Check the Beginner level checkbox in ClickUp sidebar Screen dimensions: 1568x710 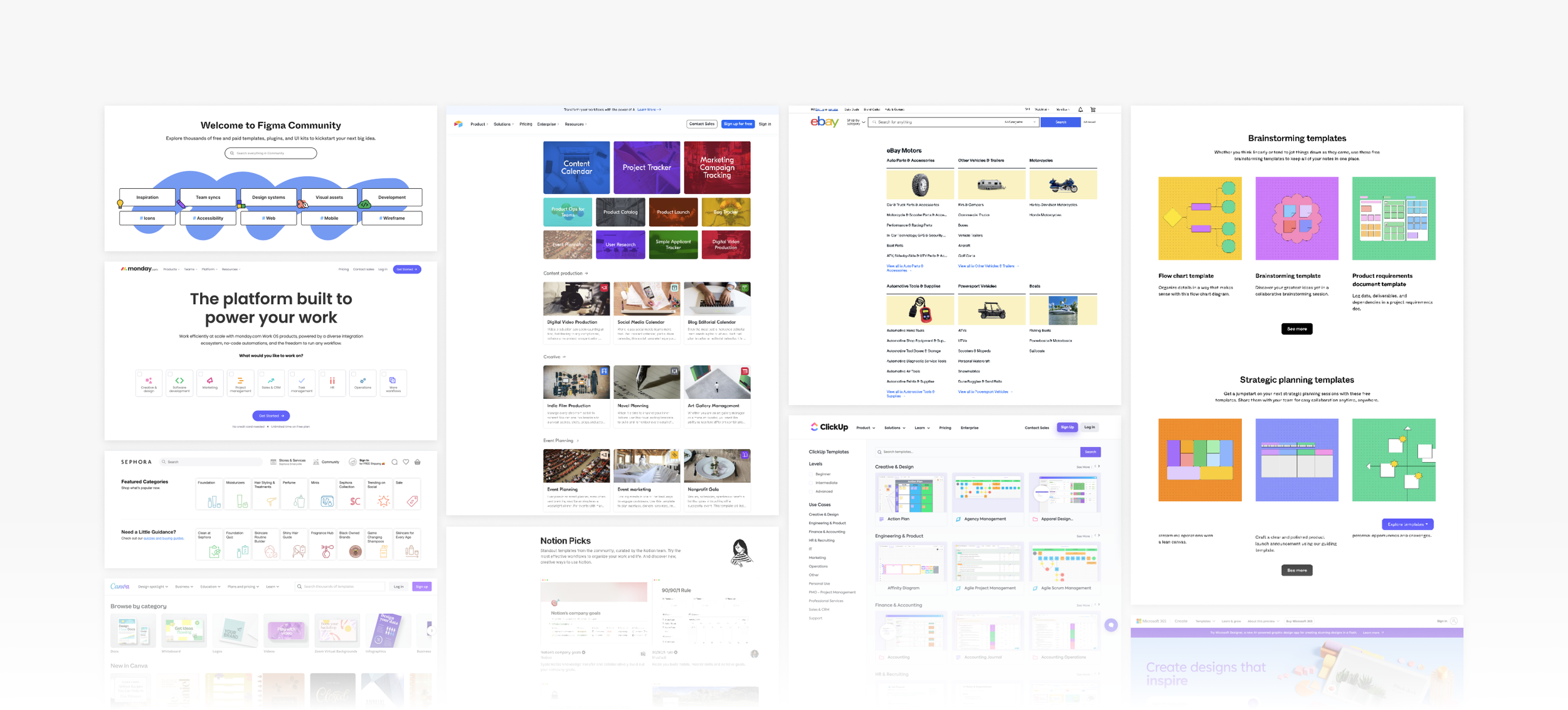pos(810,474)
